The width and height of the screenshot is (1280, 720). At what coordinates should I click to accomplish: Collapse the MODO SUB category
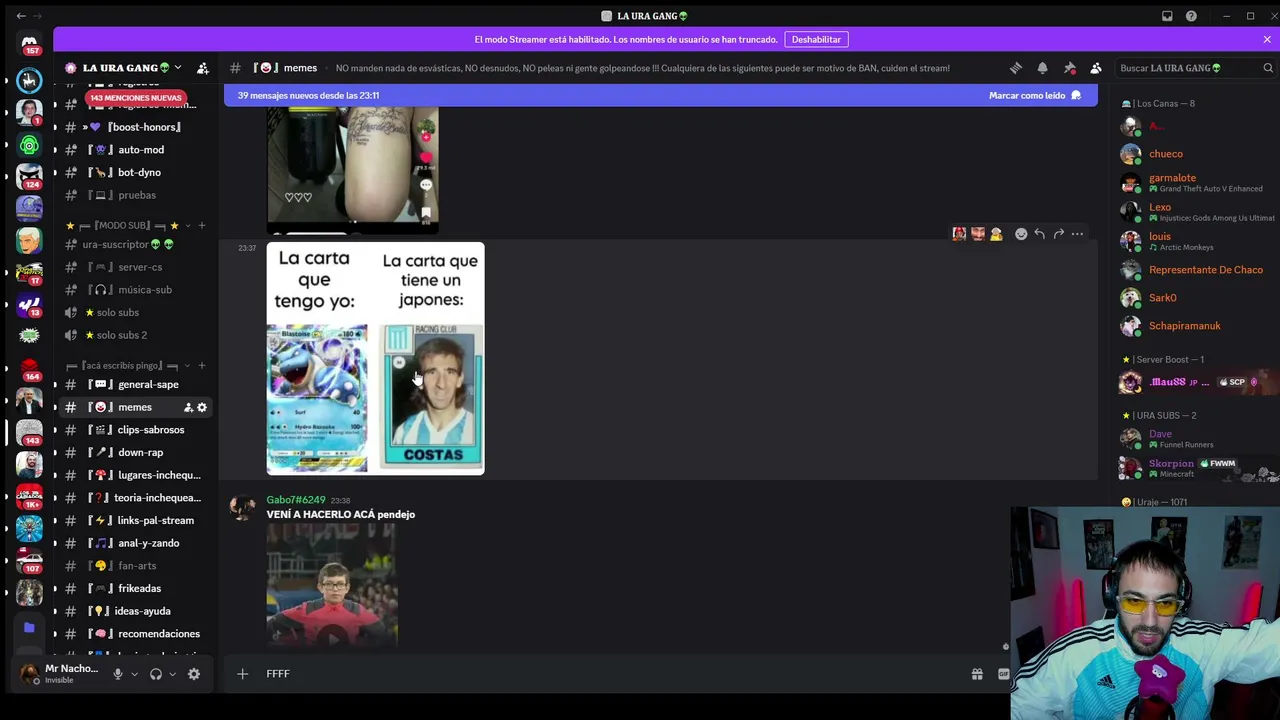[128, 225]
